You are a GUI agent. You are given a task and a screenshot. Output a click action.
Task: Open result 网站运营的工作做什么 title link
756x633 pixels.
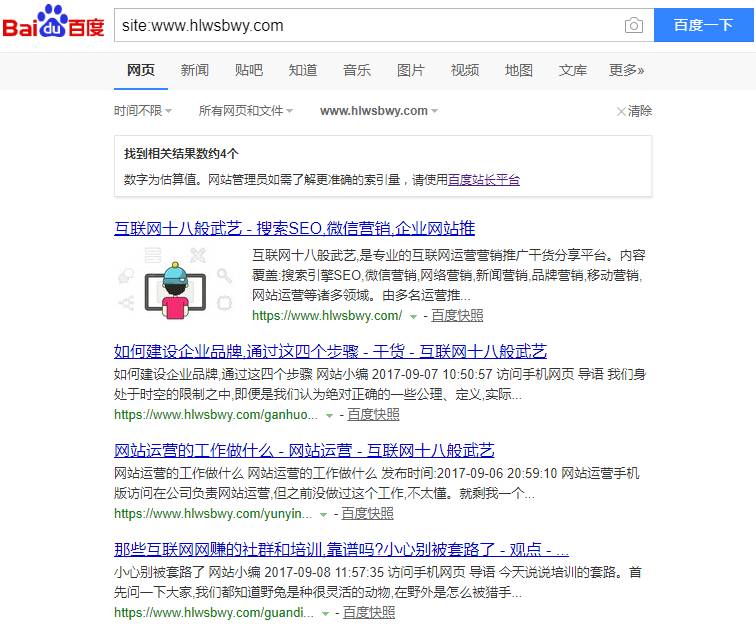(304, 450)
